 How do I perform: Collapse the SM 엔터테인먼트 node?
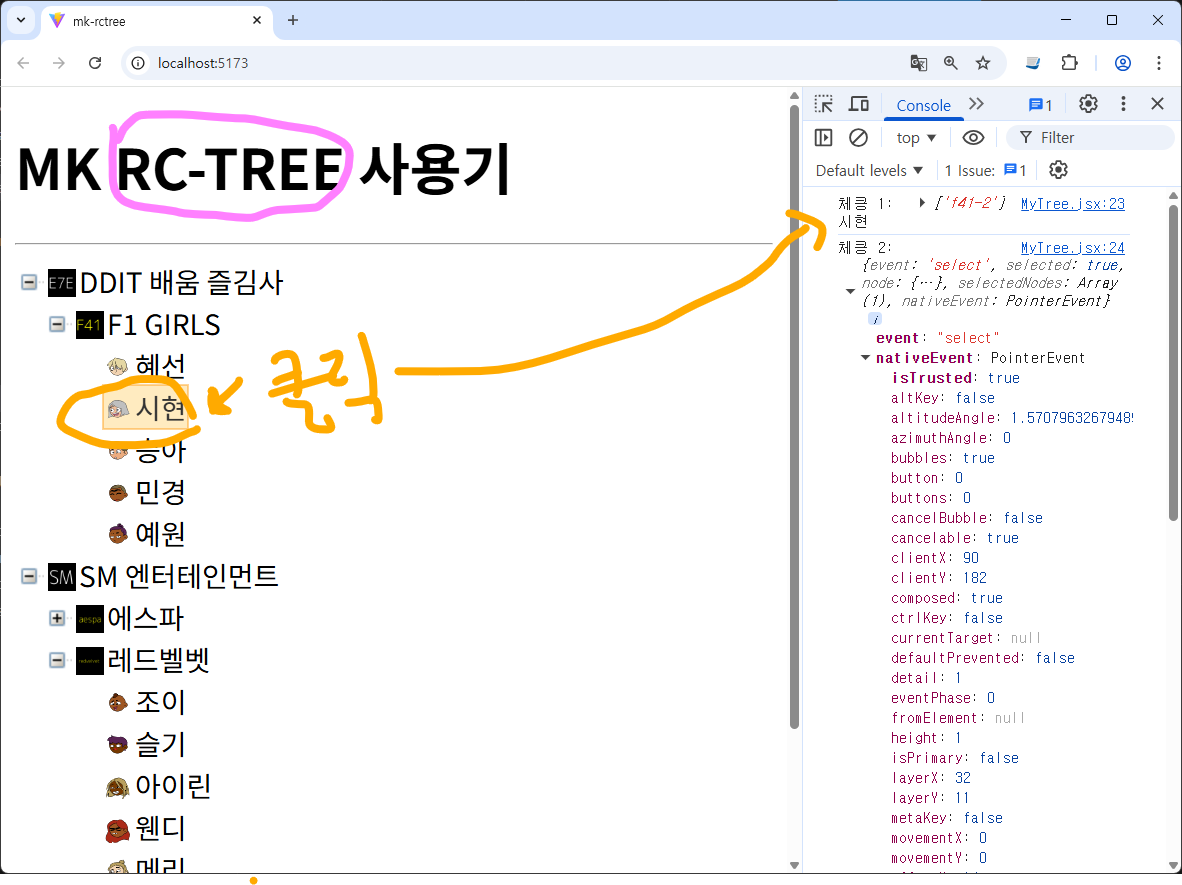click(x=29, y=577)
